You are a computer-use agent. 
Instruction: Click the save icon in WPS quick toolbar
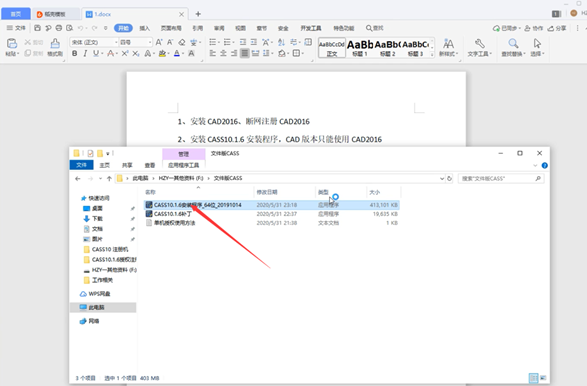[x=37, y=28]
